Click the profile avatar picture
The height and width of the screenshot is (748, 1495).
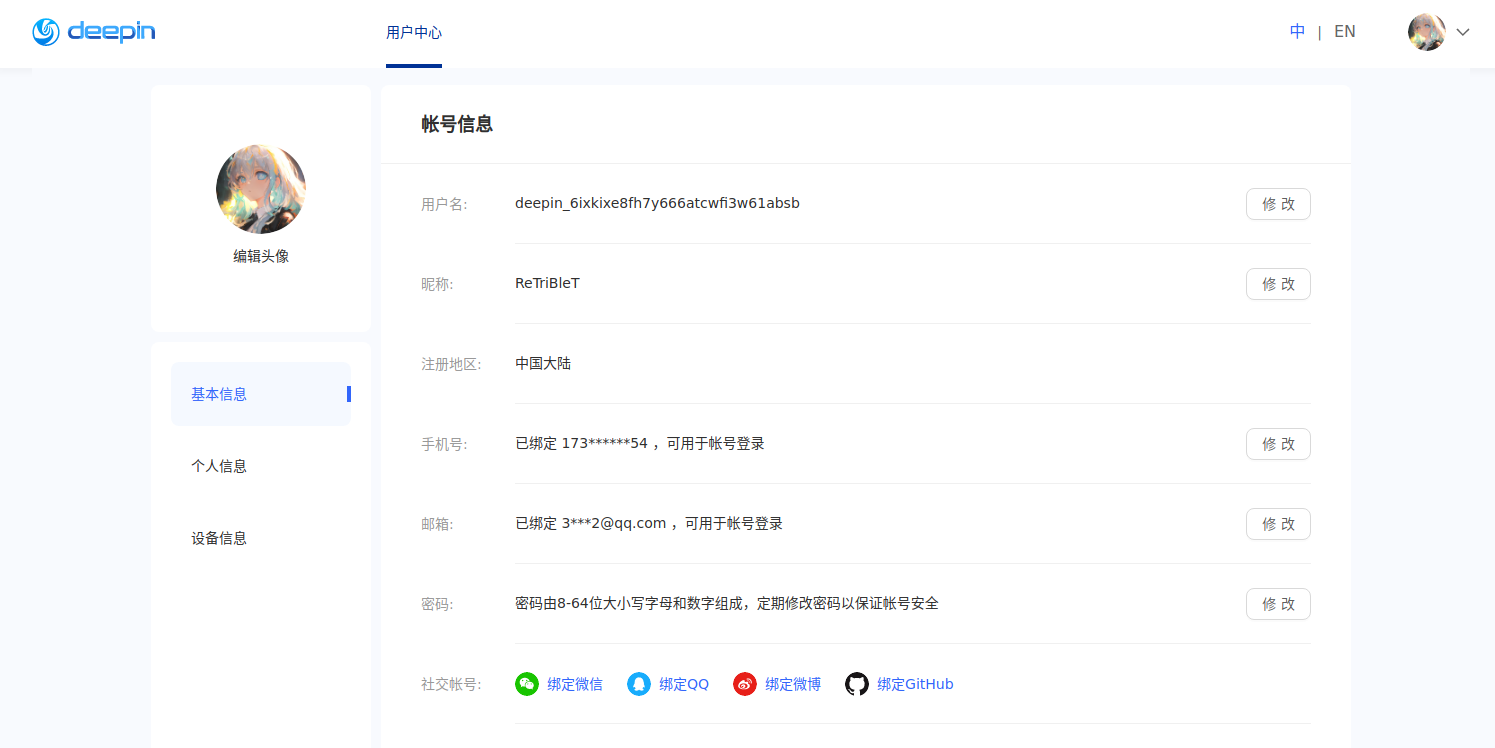point(260,190)
